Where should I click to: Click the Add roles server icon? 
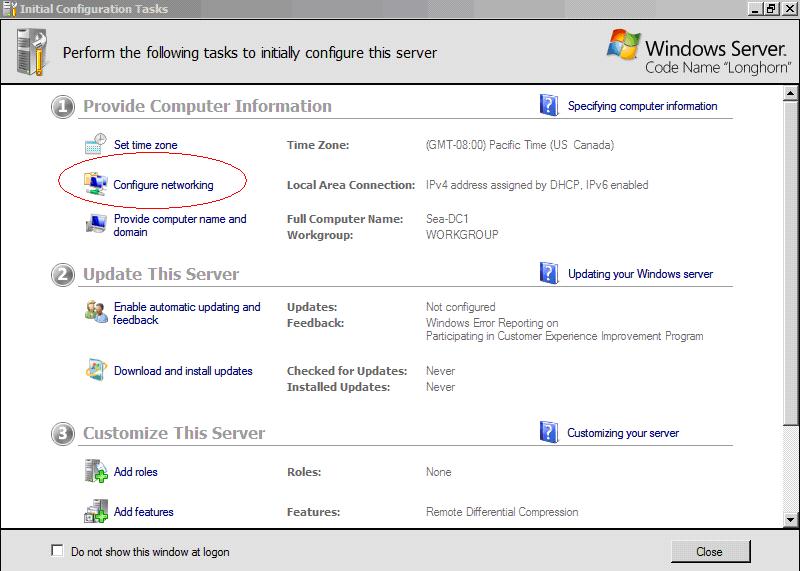pyautogui.click(x=96, y=472)
